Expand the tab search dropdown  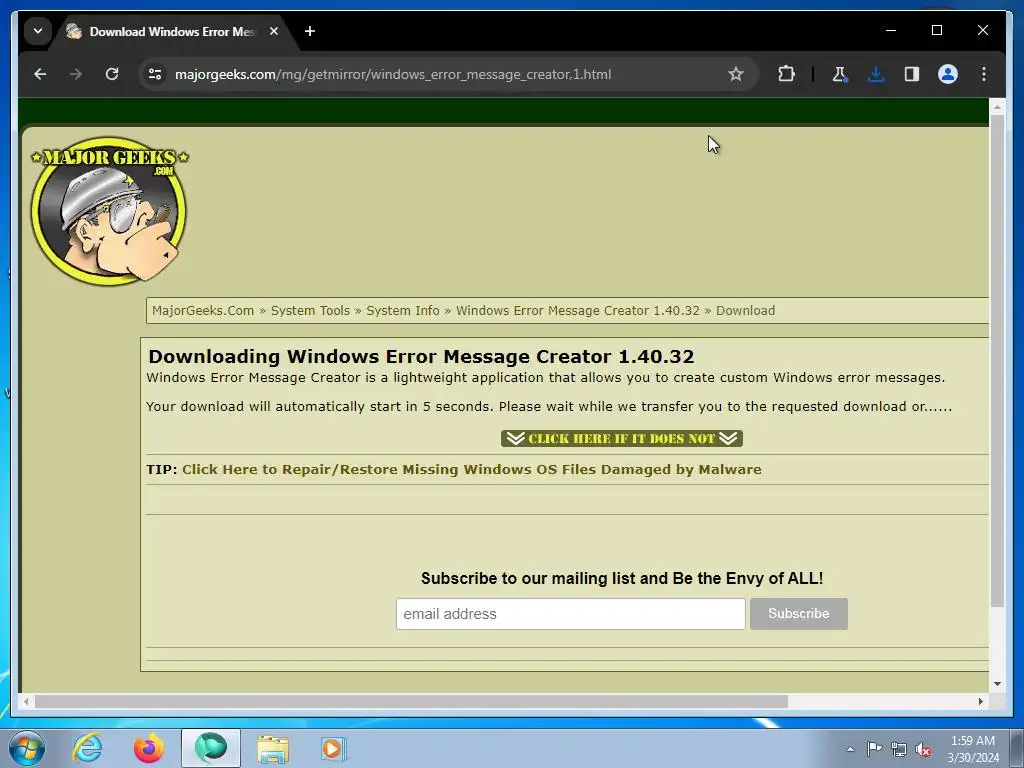coord(38,31)
